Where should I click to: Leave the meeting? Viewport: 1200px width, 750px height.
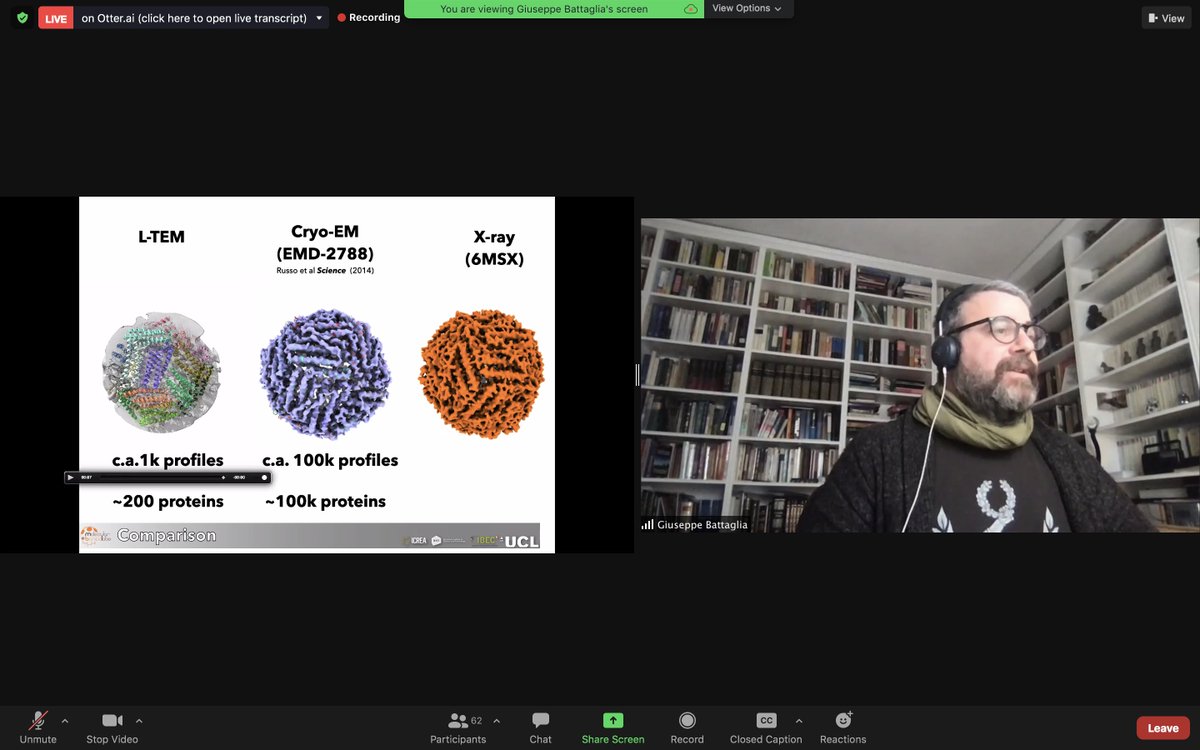[x=1163, y=728]
